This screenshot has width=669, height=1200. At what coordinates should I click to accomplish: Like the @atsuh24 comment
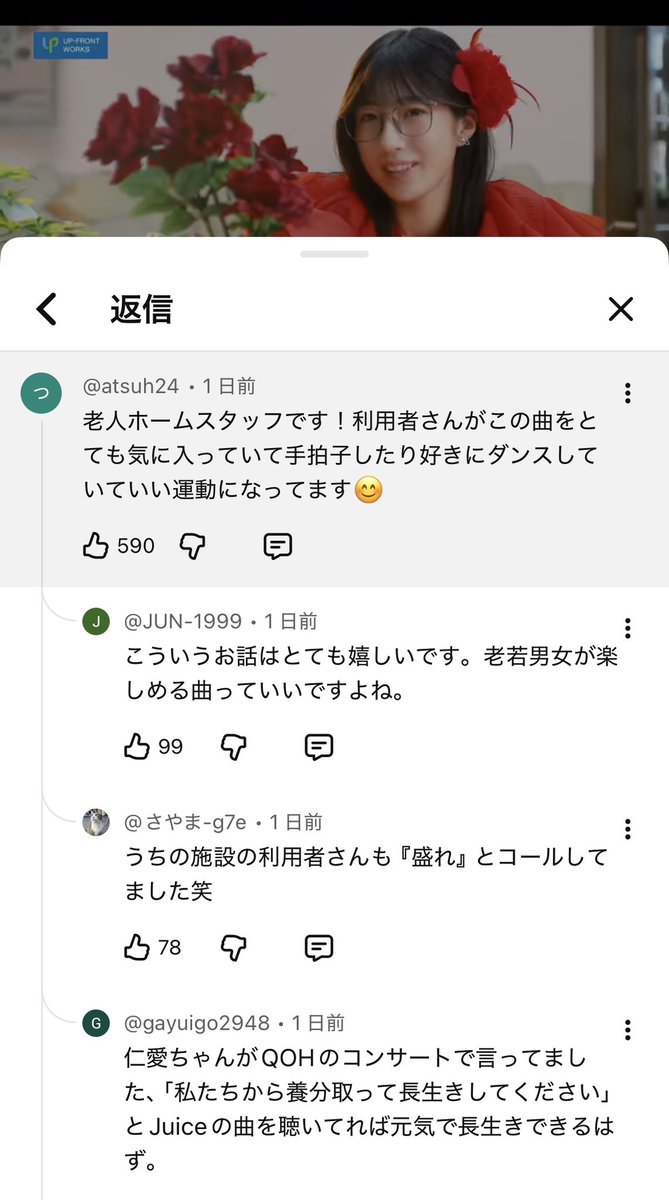click(96, 545)
